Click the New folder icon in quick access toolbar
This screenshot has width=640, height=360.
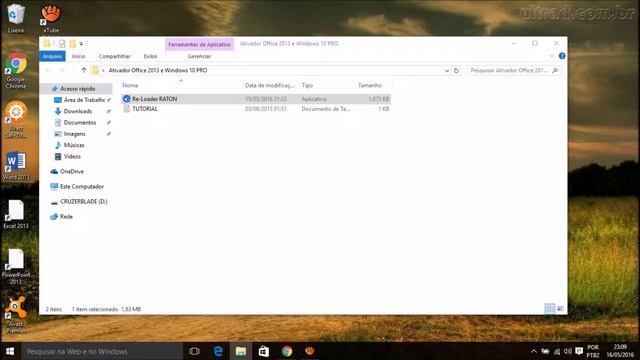pos(73,44)
